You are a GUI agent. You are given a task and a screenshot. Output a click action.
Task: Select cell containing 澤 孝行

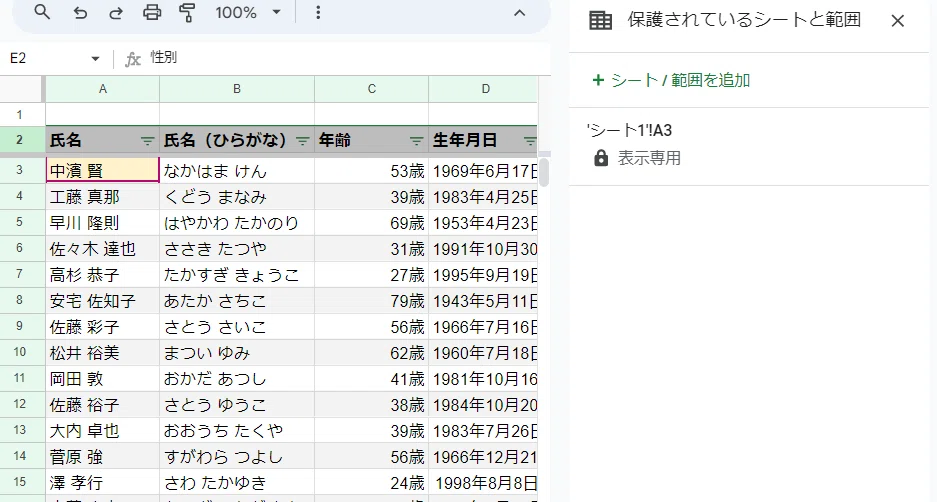tap(103, 483)
